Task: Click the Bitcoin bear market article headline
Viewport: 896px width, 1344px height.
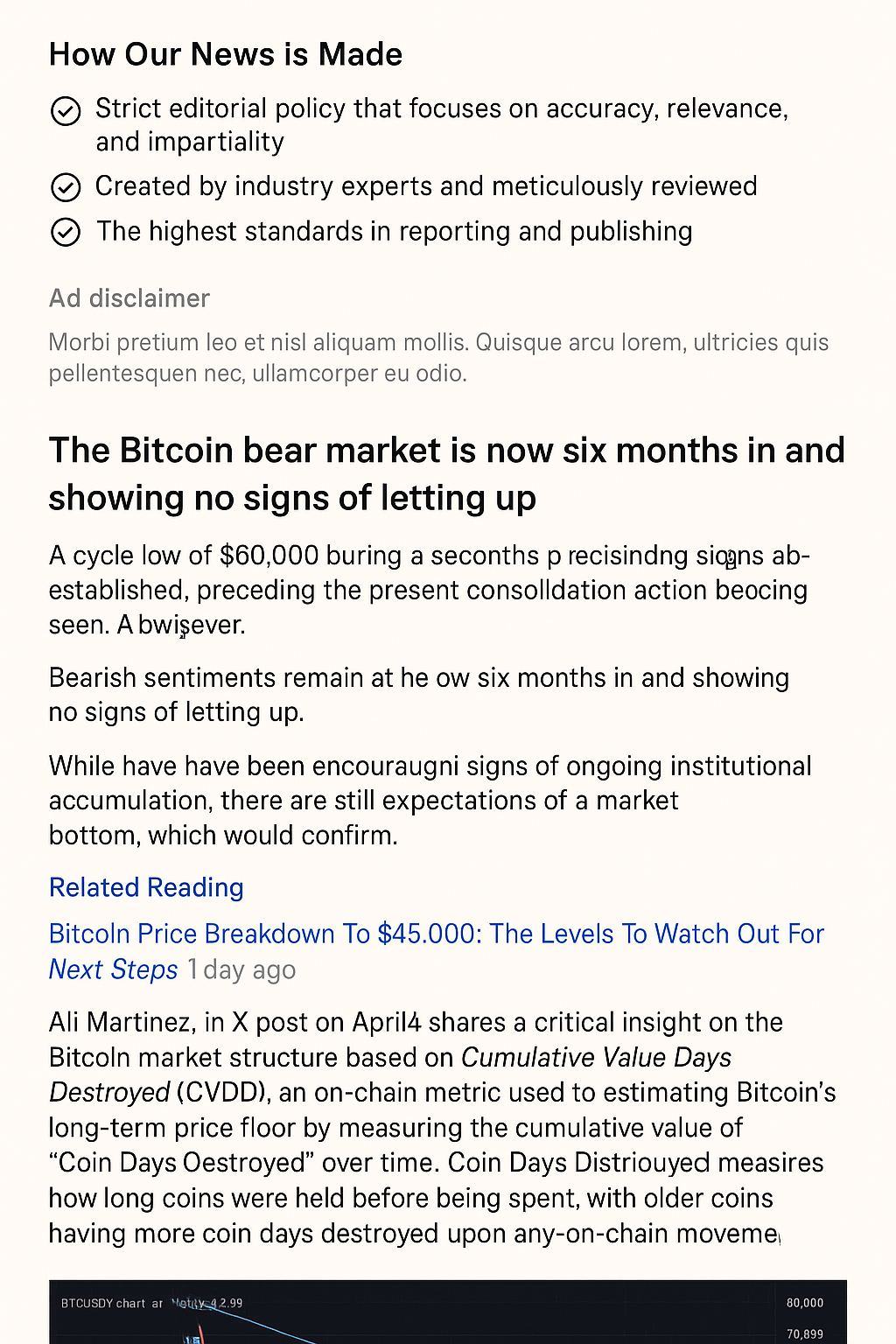Action: pyautogui.click(x=446, y=473)
